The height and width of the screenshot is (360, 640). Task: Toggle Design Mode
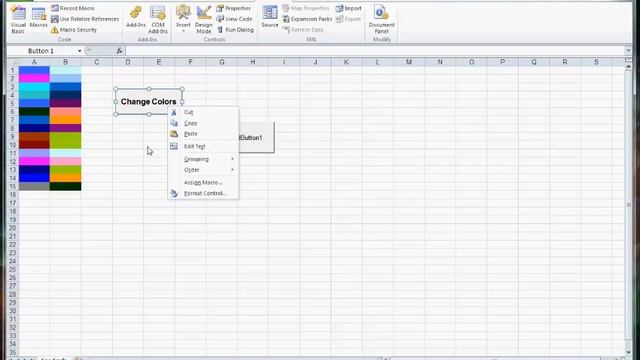click(x=204, y=20)
